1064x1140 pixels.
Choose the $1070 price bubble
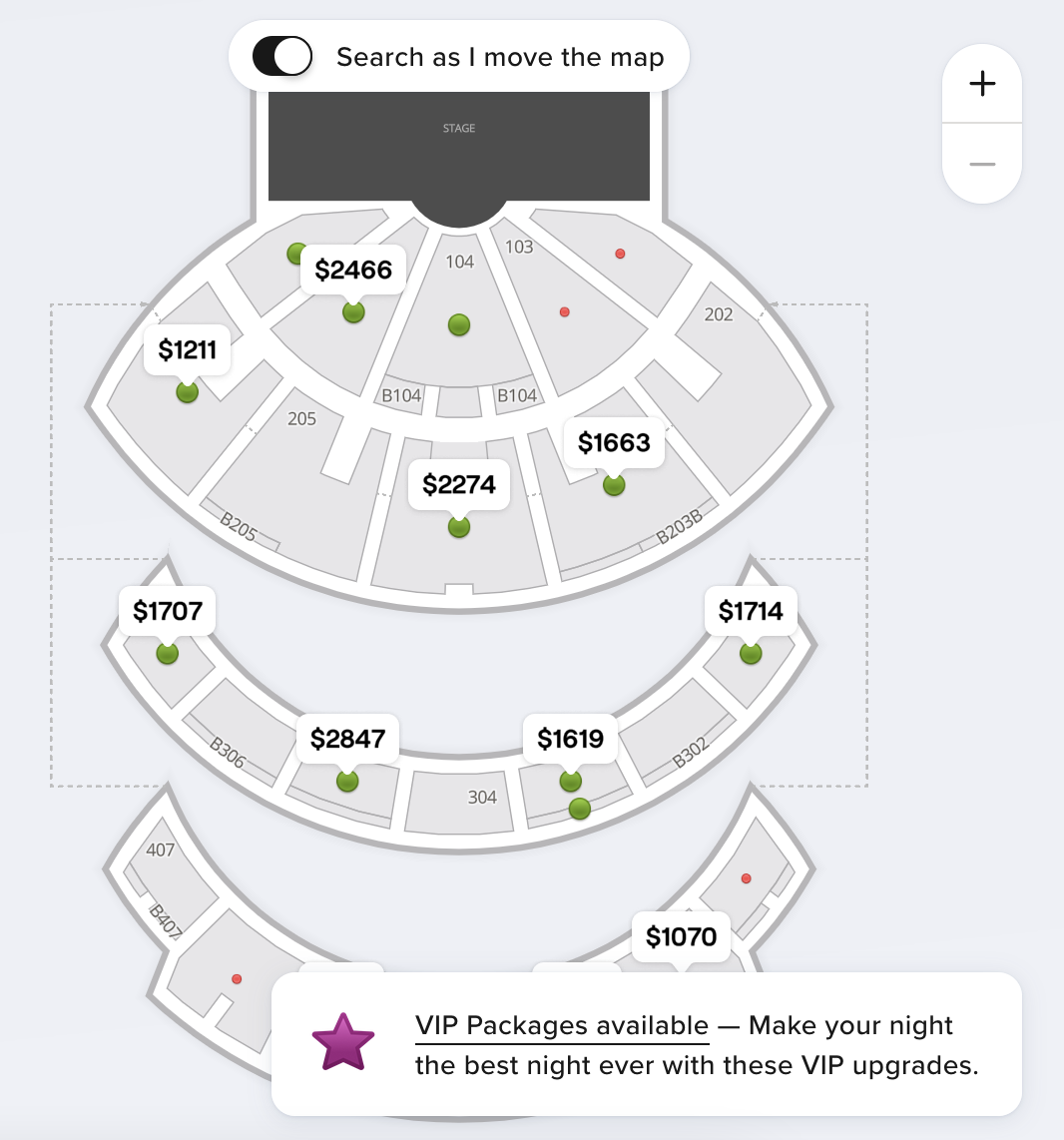681,937
